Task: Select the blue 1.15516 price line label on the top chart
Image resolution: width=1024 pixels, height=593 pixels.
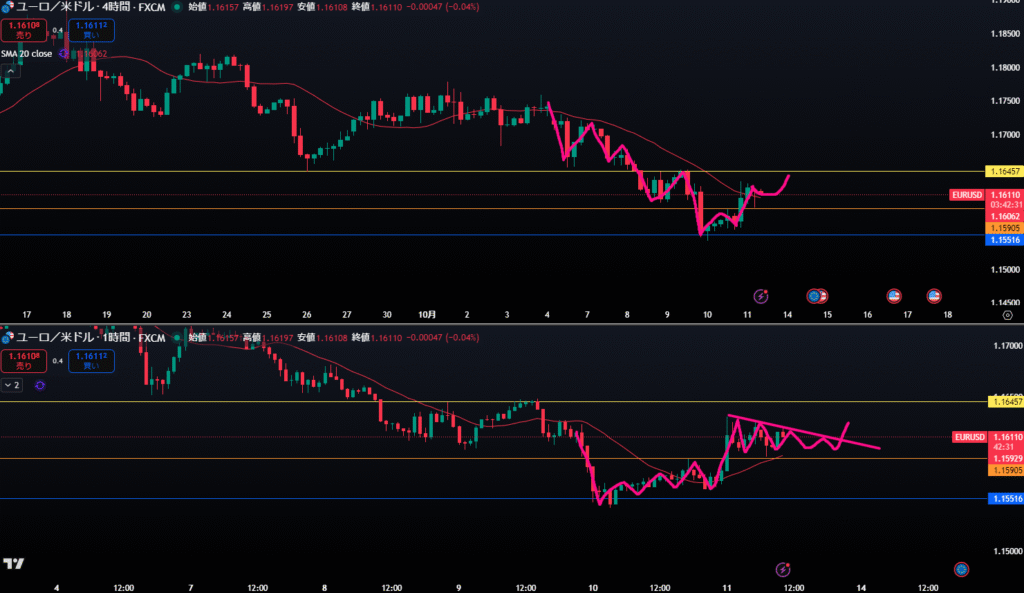Action: click(x=1003, y=241)
